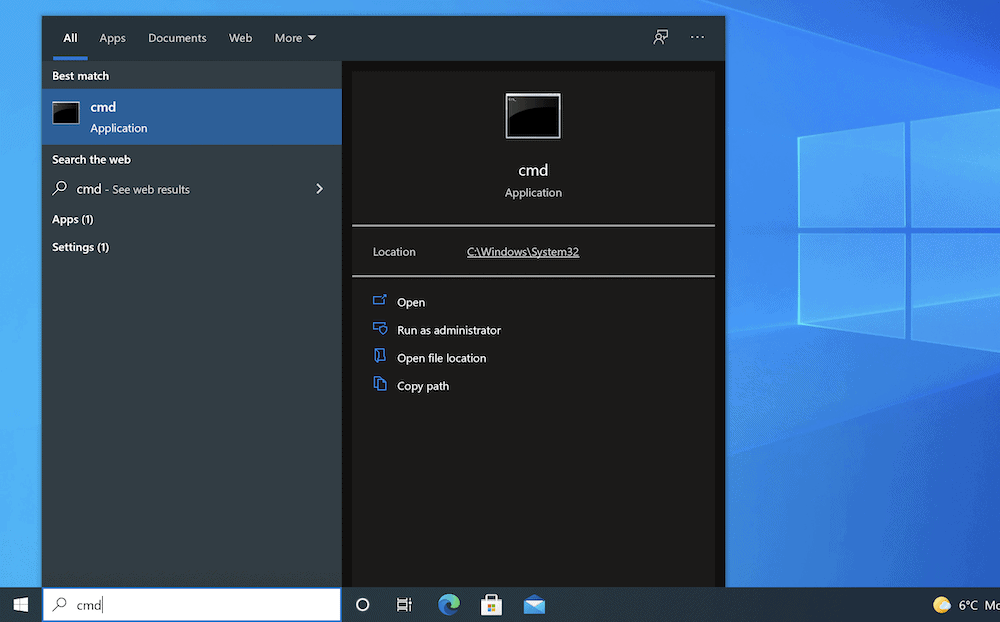Open the feedback person icon
The width and height of the screenshot is (1000, 622).
click(x=661, y=37)
